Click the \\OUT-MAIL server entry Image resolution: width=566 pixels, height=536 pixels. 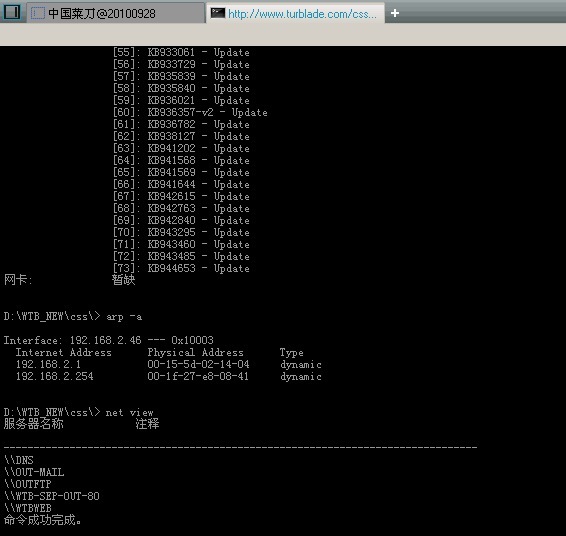coord(34,472)
